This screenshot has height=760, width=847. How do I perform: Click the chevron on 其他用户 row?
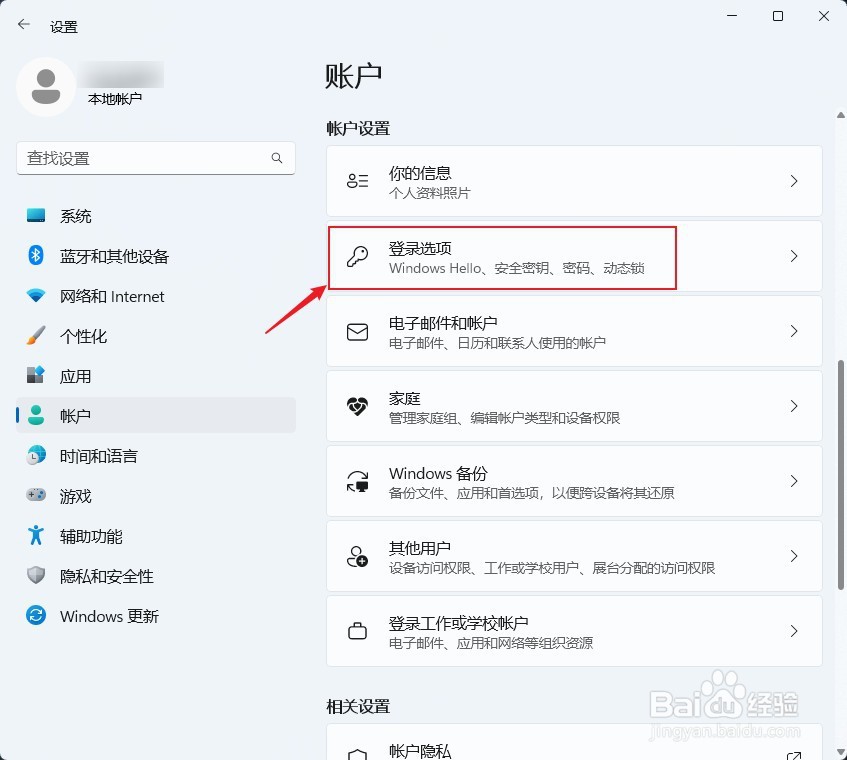click(794, 556)
